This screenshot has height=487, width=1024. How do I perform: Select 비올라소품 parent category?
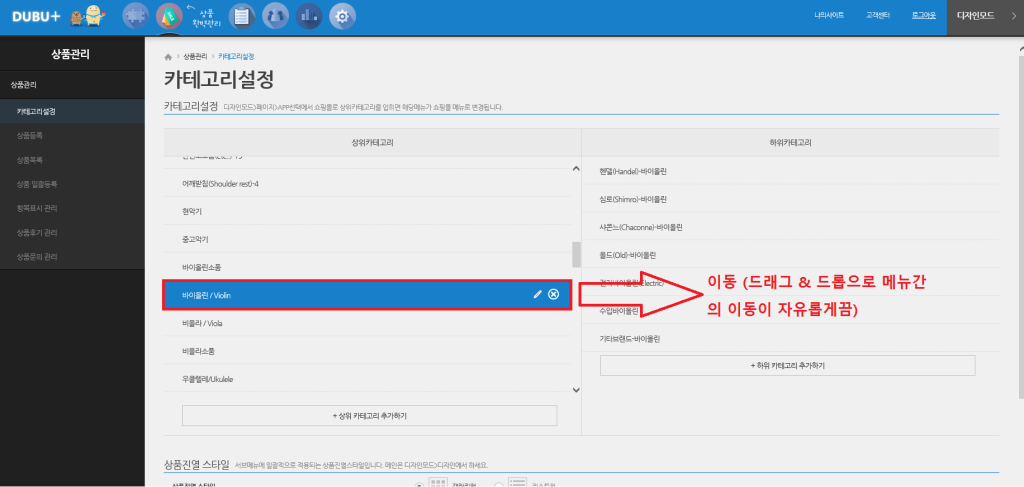pos(368,351)
